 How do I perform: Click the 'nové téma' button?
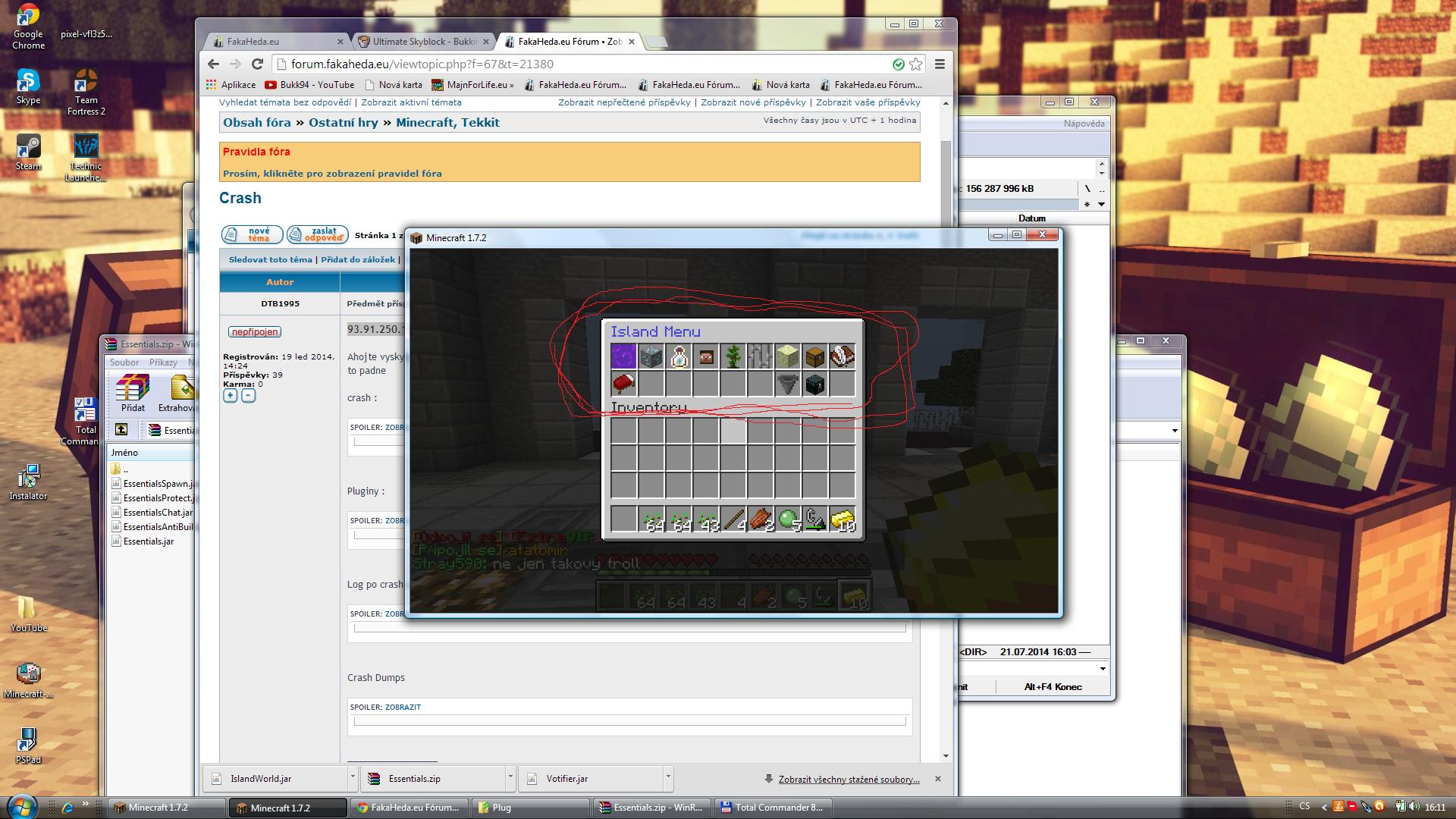click(253, 235)
